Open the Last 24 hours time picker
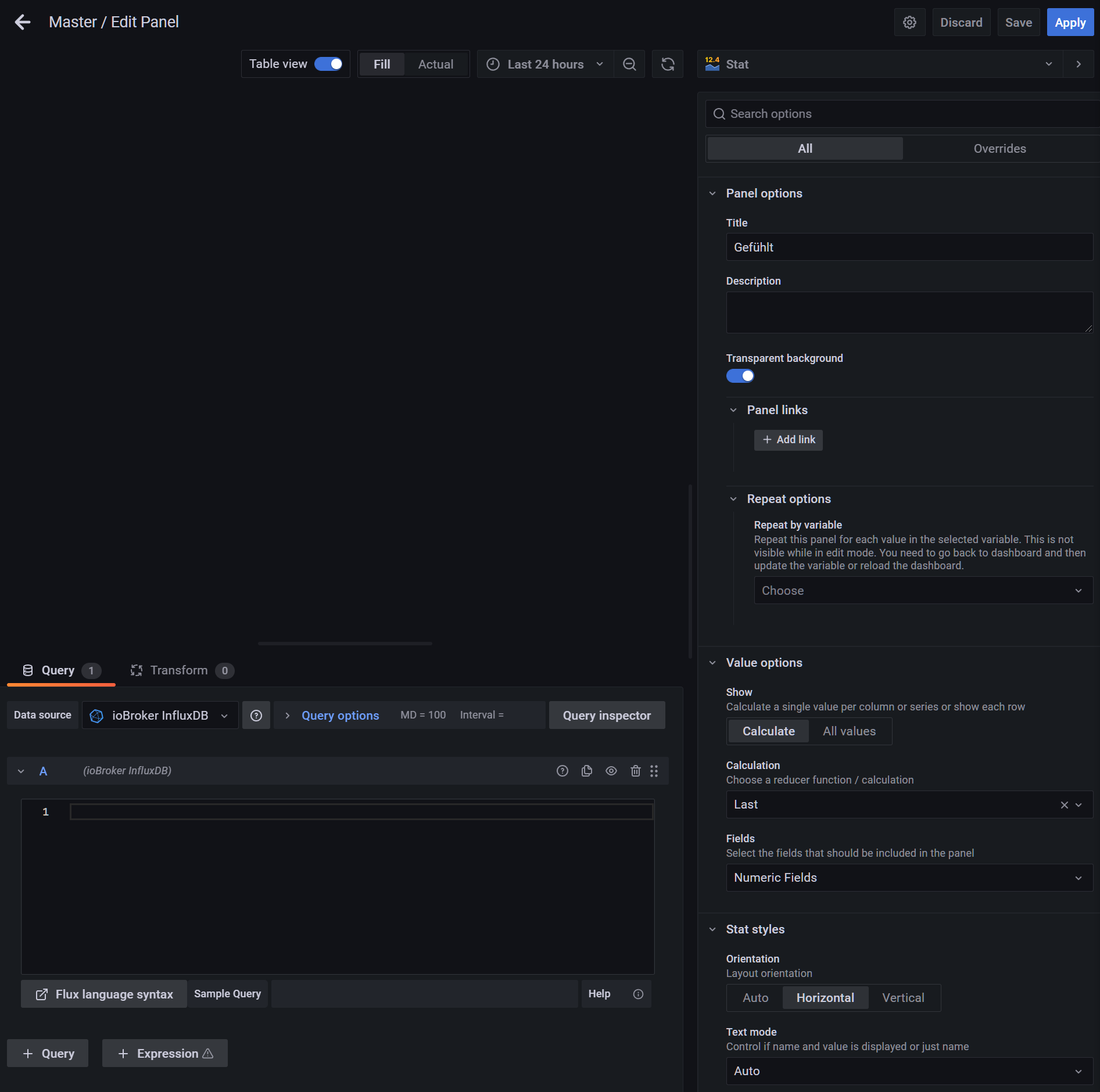 545,64
